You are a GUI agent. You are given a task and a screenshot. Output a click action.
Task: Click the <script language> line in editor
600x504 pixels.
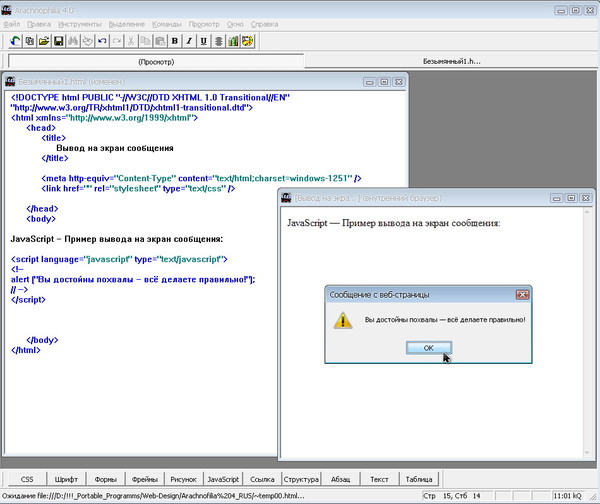[119, 259]
